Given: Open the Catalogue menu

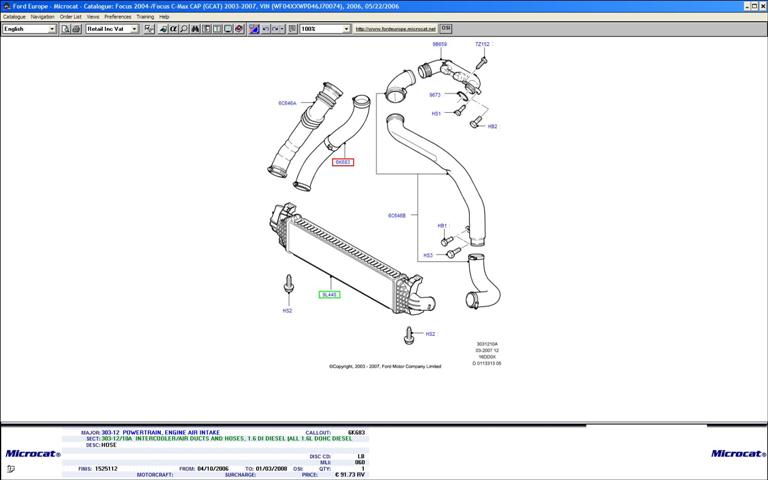Looking at the screenshot, I should pos(14,17).
